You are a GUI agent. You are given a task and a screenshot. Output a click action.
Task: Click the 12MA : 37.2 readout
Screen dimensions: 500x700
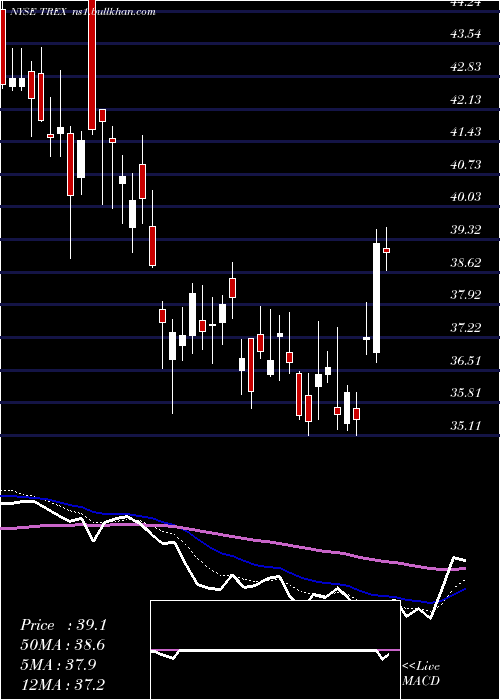[x=63, y=684]
